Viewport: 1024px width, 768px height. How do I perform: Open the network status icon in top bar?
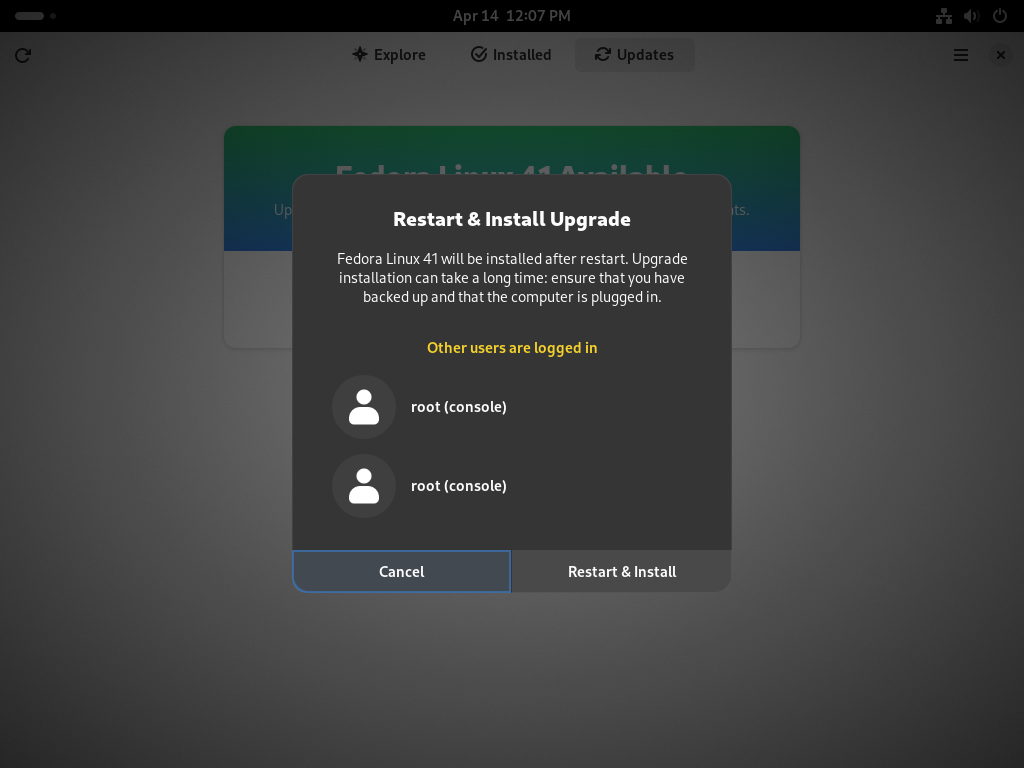(x=944, y=16)
